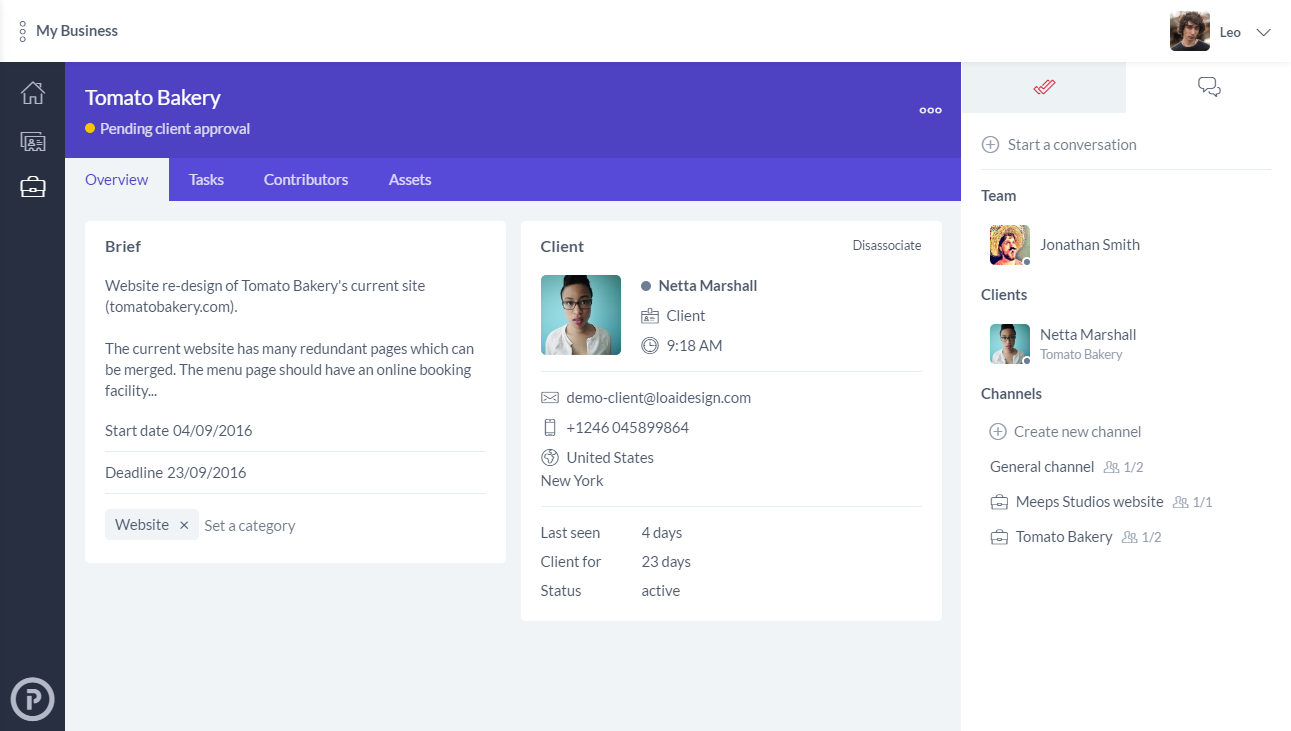The image size is (1291, 731).
Task: Switch to the Contributors tab
Action: pos(306,180)
